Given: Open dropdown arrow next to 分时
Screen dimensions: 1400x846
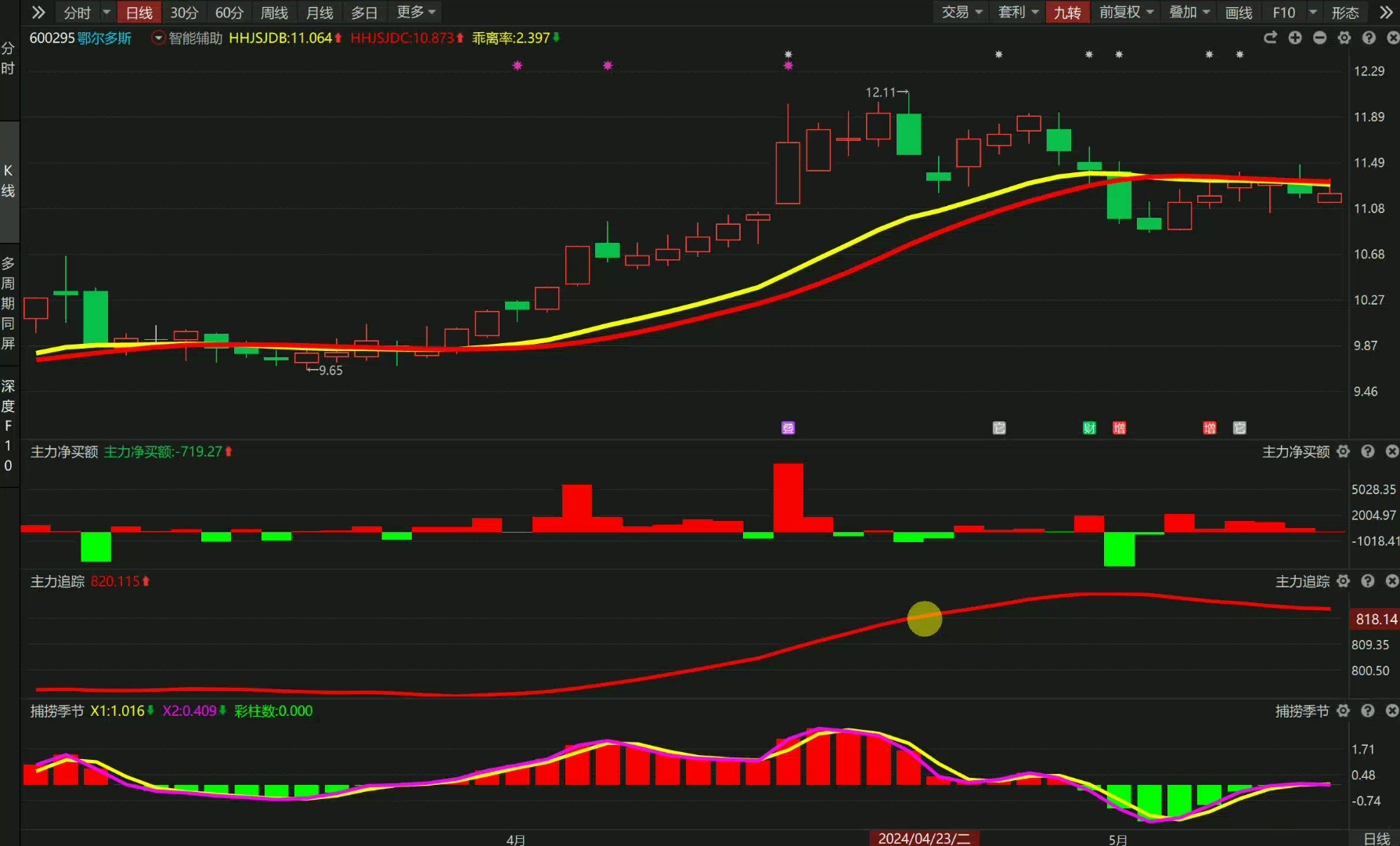Looking at the screenshot, I should [x=106, y=13].
